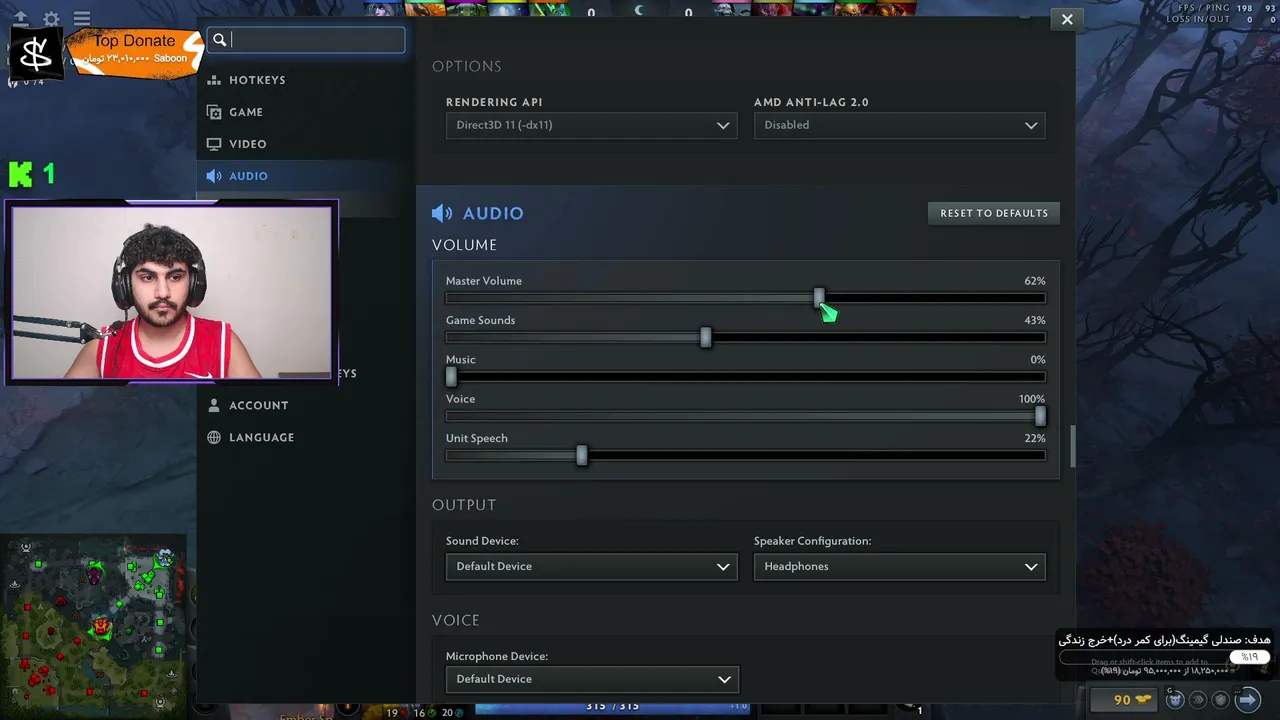Open the AMD Anti-Lag 2.0 dropdown
1280x720 pixels.
tap(900, 125)
